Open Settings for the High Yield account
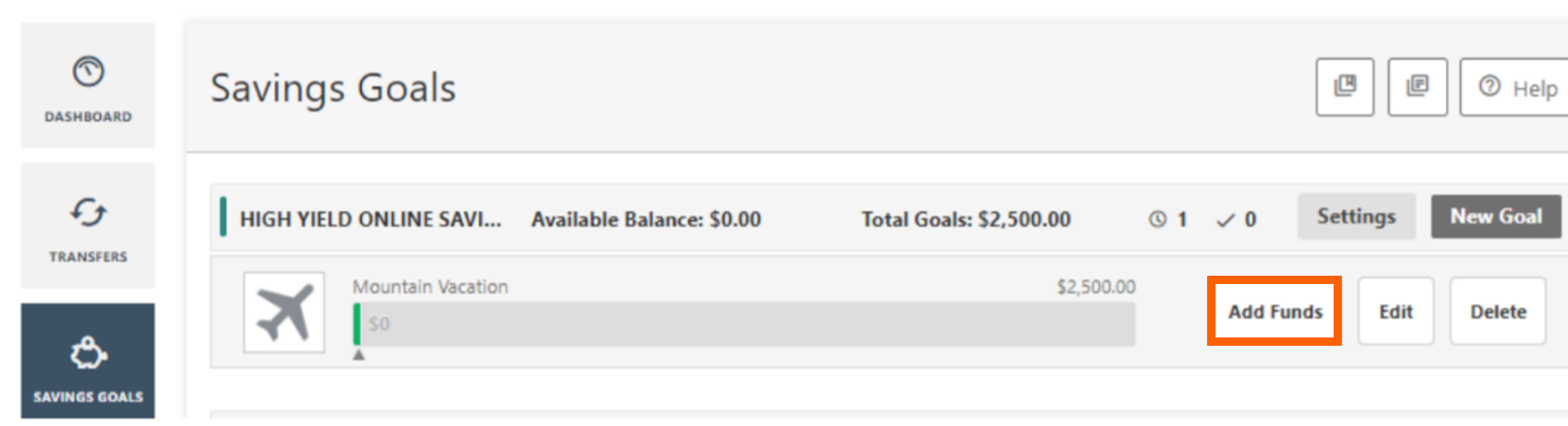The width and height of the screenshot is (1568, 426). (1356, 217)
